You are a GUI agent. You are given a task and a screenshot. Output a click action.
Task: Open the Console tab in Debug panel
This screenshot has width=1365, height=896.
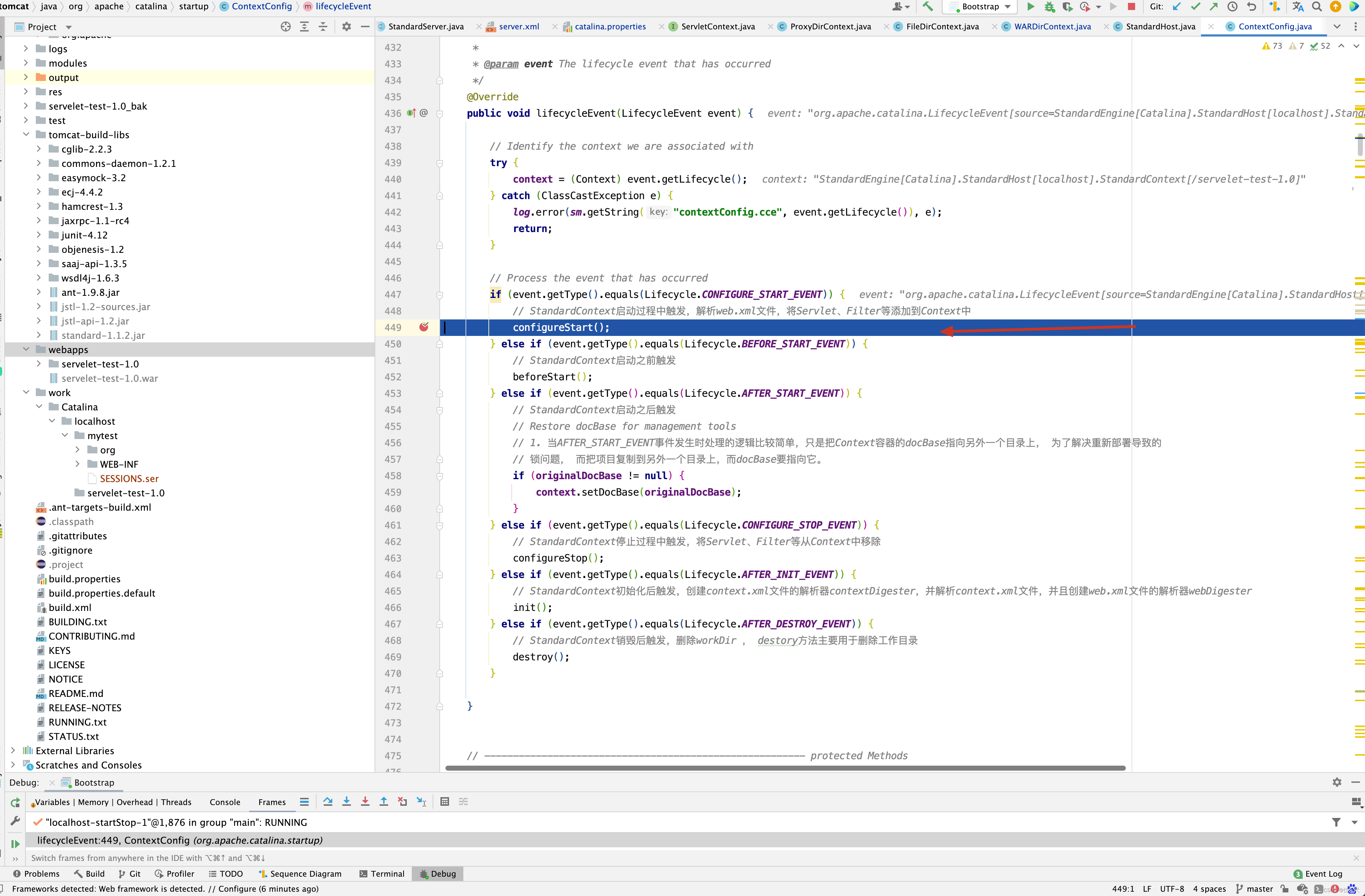pos(224,802)
